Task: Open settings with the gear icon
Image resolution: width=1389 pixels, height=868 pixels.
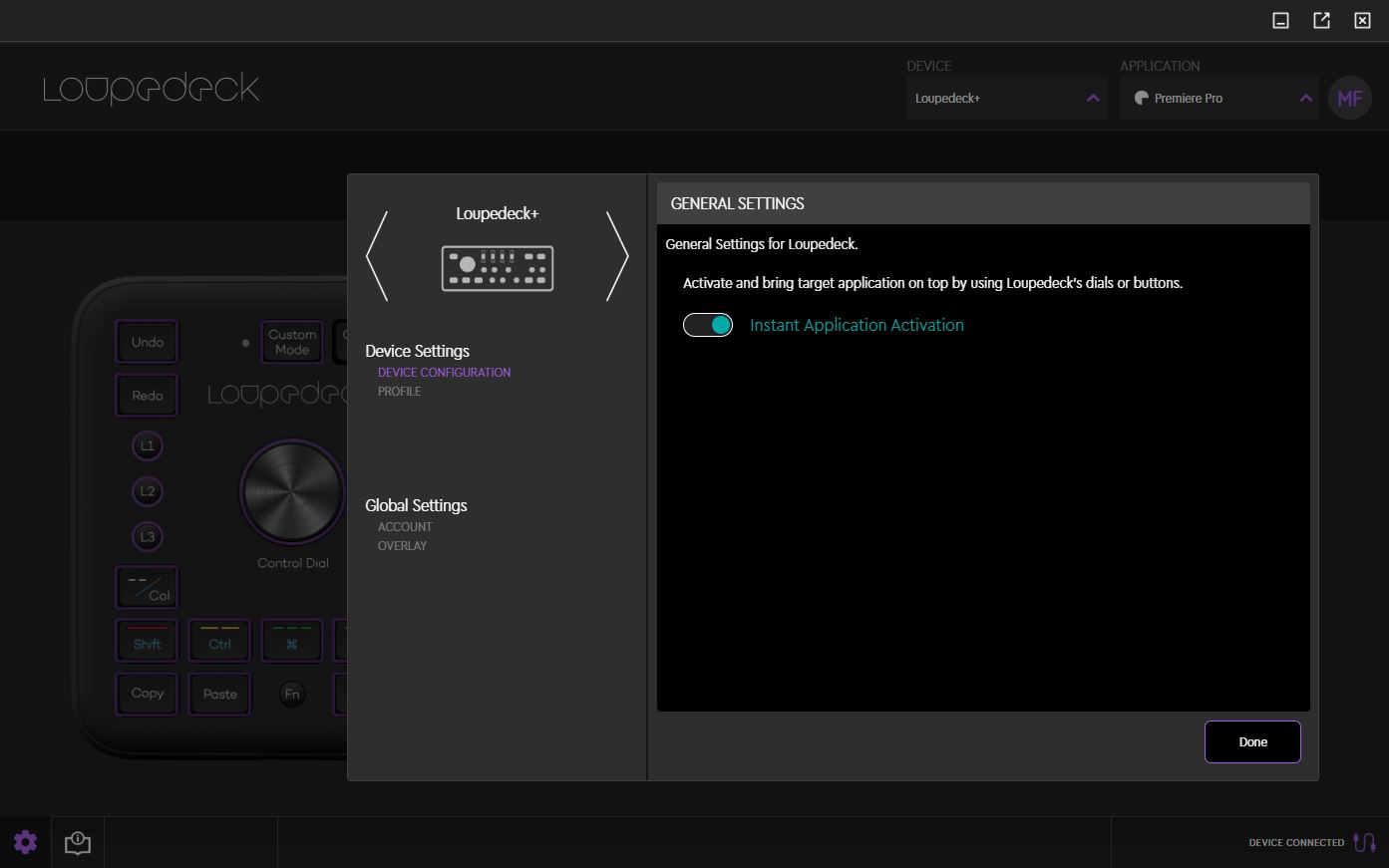Action: 25,842
